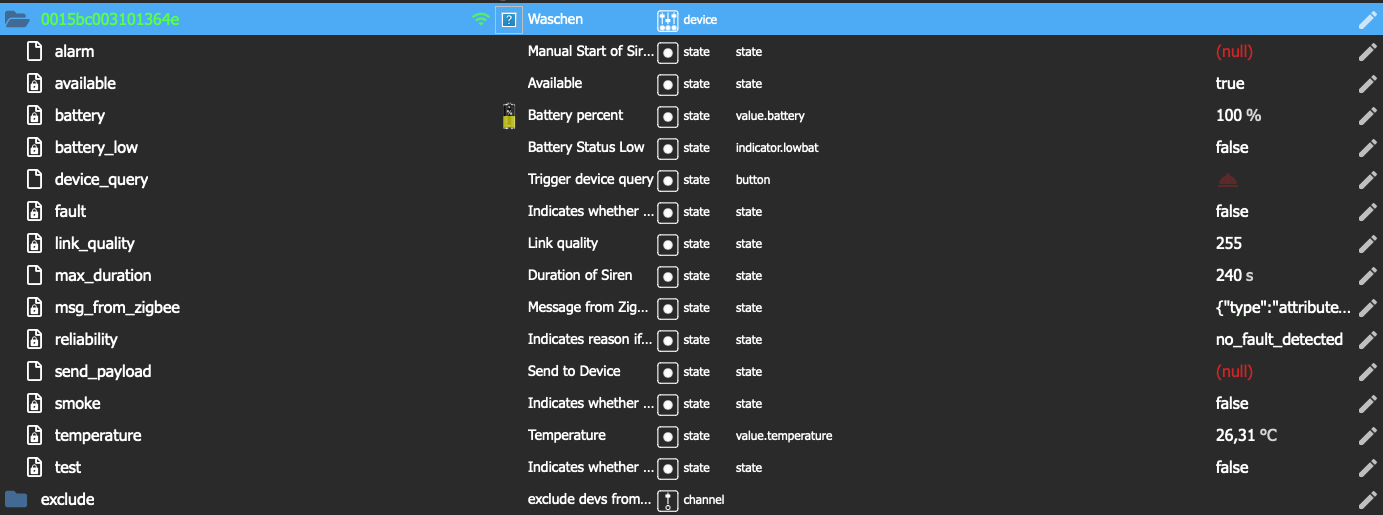Image resolution: width=1383 pixels, height=515 pixels.
Task: Click the edit pencil for the Waschen device
Action: click(x=1367, y=20)
